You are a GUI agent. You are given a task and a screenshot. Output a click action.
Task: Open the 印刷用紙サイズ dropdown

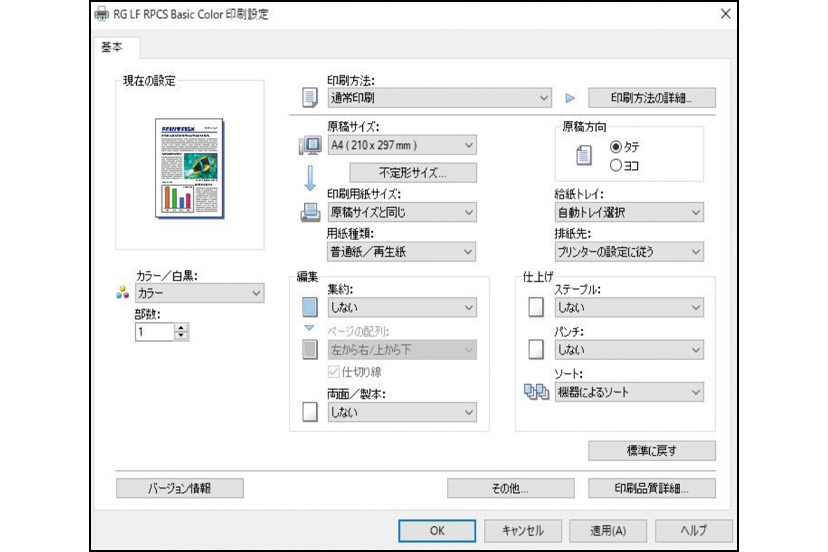pos(402,212)
